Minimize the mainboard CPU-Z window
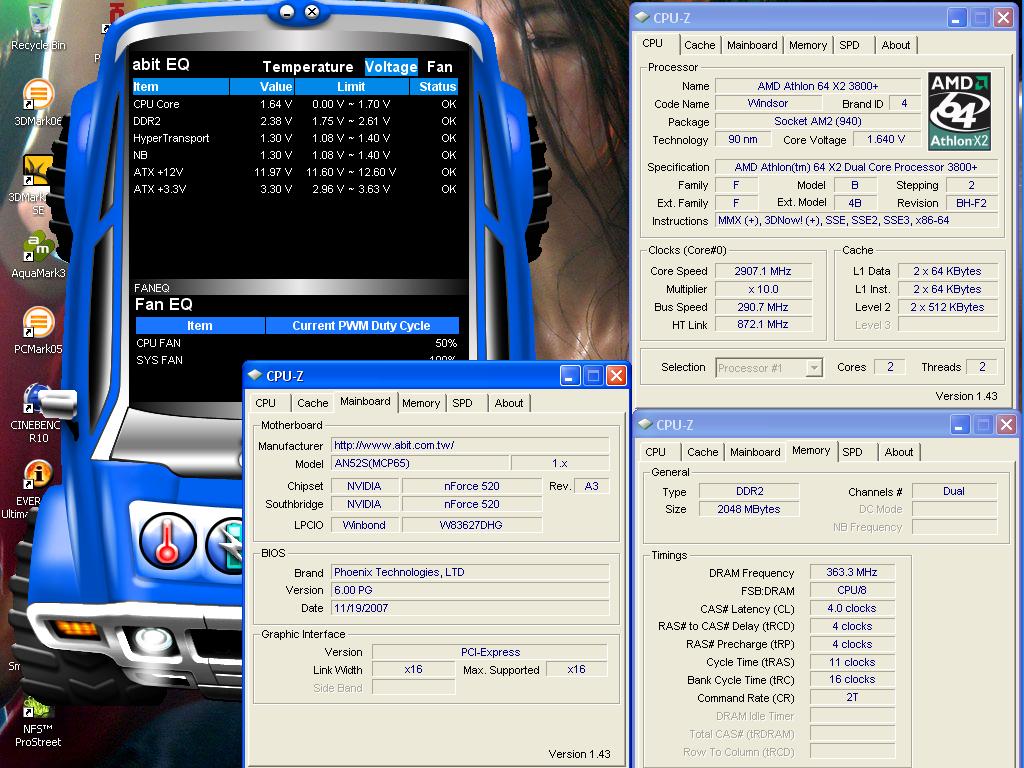Screen dimensions: 1024x768 coord(569,375)
